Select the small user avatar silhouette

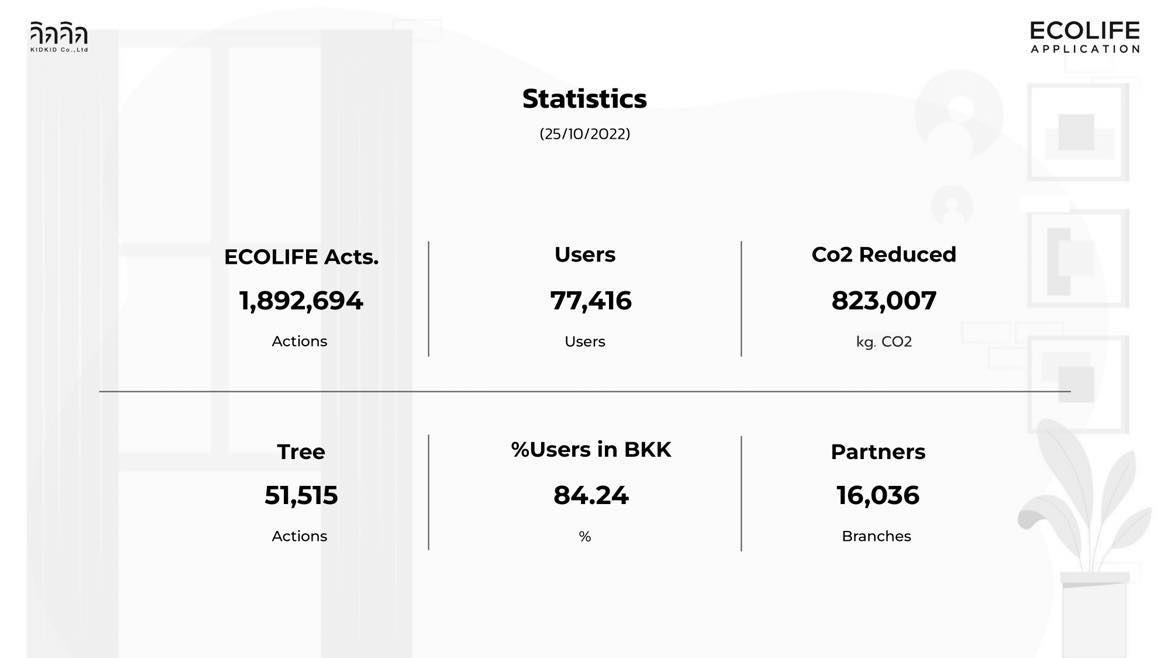951,206
